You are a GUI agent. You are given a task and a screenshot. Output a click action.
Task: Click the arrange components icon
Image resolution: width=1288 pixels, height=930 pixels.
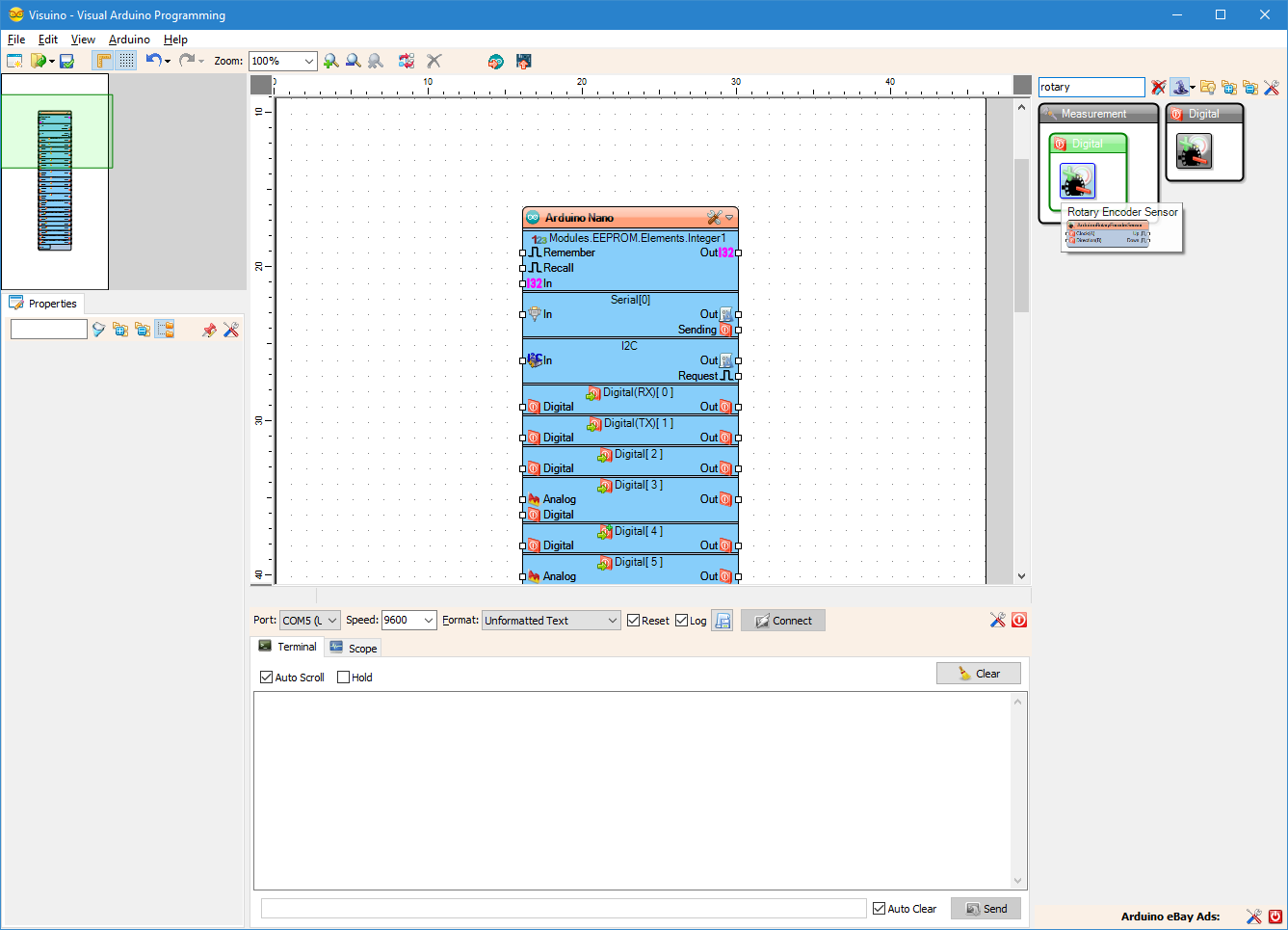[407, 61]
